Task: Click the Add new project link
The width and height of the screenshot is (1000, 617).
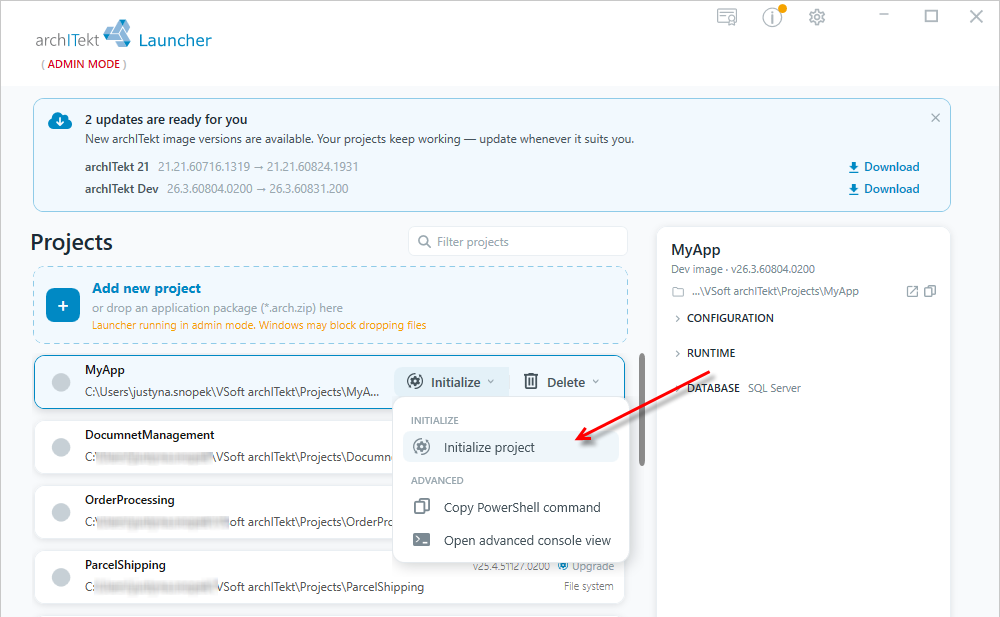Action: pos(147,288)
